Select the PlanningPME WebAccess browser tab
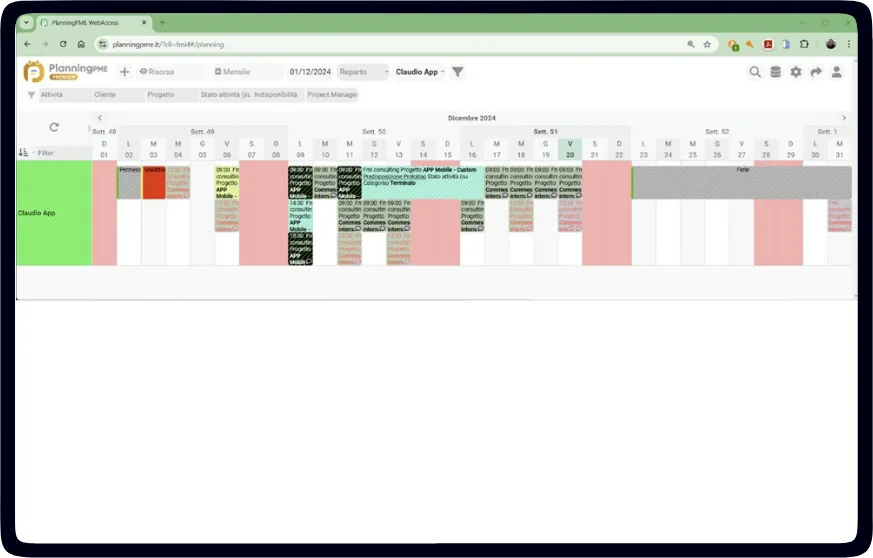Image resolution: width=873 pixels, height=558 pixels. [94, 23]
